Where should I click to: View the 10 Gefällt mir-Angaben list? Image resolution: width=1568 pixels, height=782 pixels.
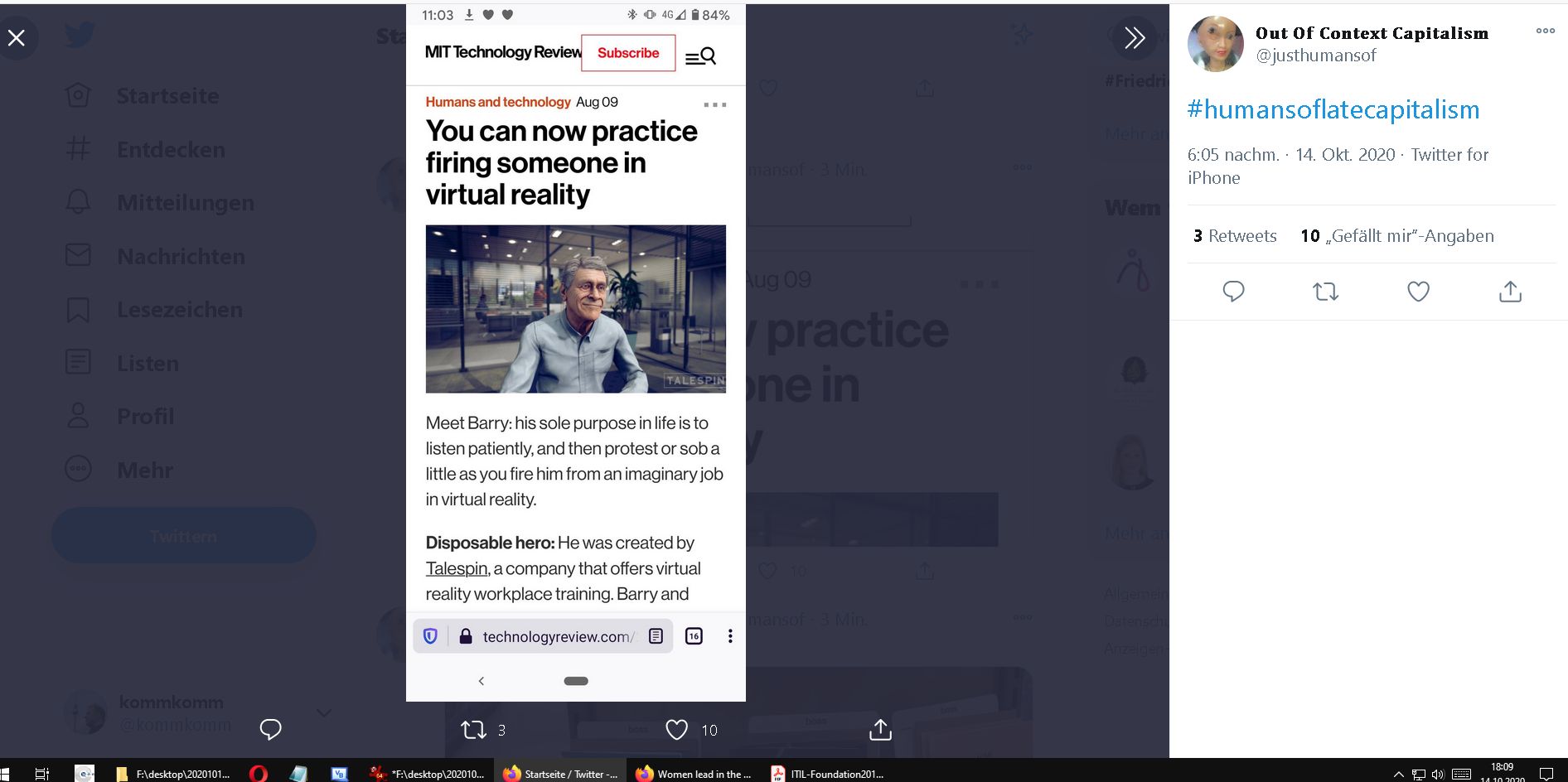[x=1397, y=236]
